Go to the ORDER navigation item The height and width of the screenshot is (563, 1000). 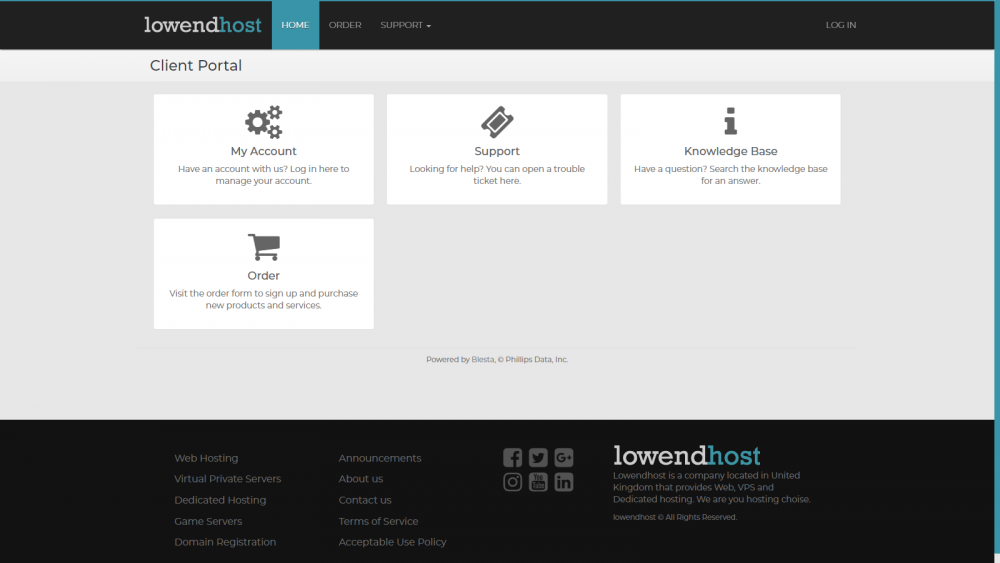click(x=345, y=25)
